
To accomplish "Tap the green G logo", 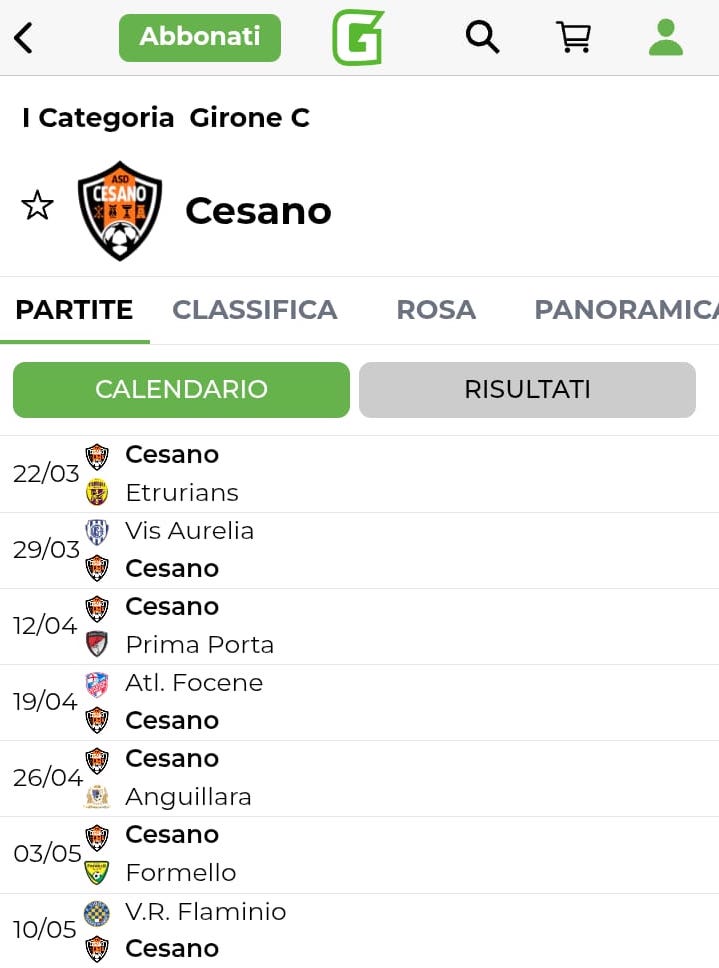I will [x=358, y=38].
